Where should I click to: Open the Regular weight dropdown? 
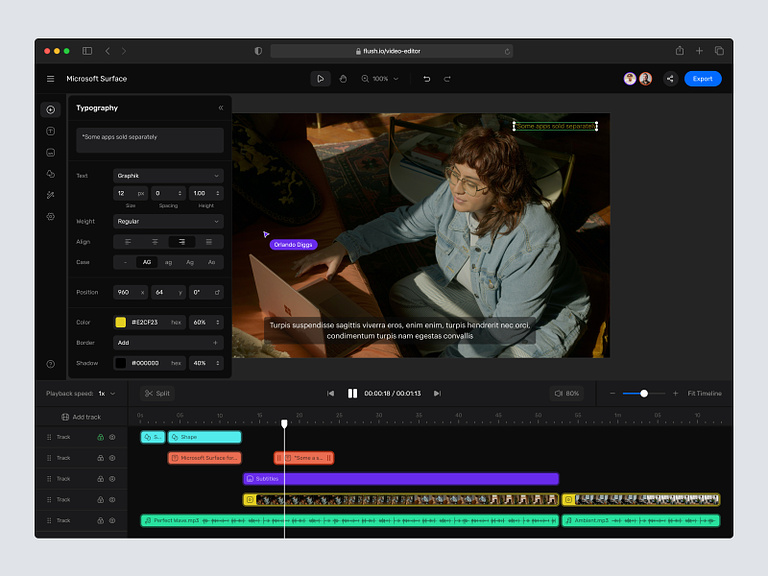[x=168, y=221]
